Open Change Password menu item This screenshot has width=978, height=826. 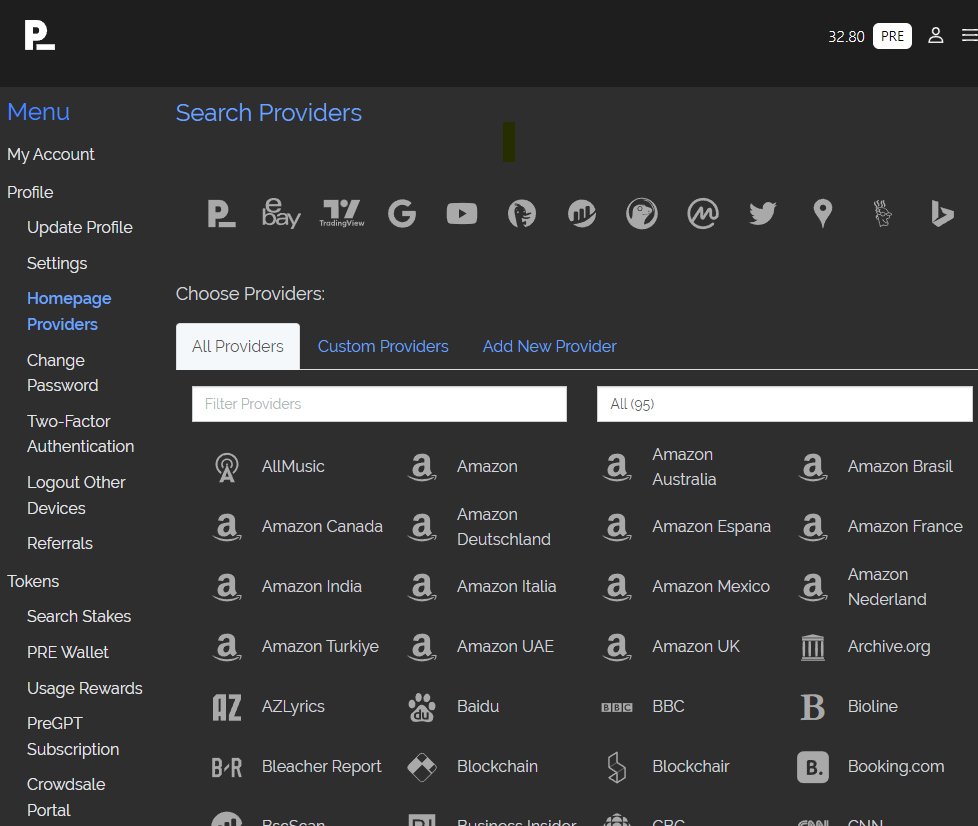pos(62,372)
